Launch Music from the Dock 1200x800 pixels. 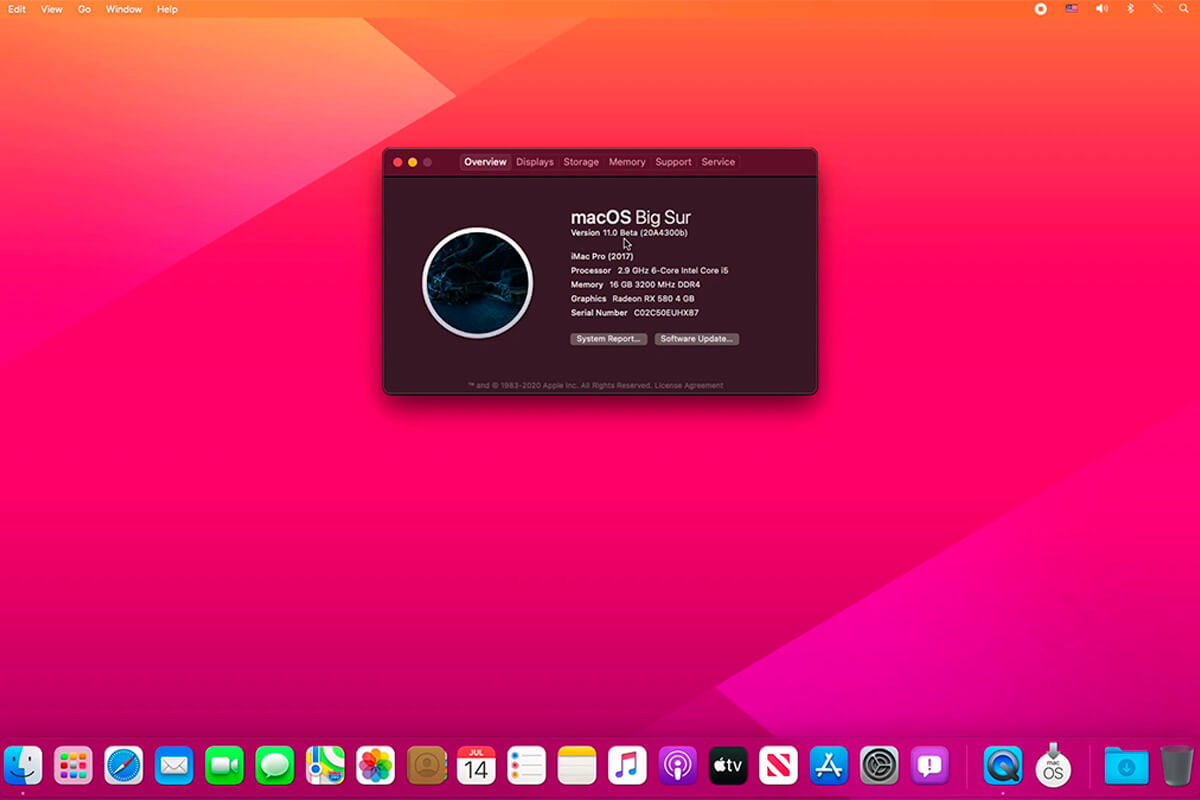628,766
